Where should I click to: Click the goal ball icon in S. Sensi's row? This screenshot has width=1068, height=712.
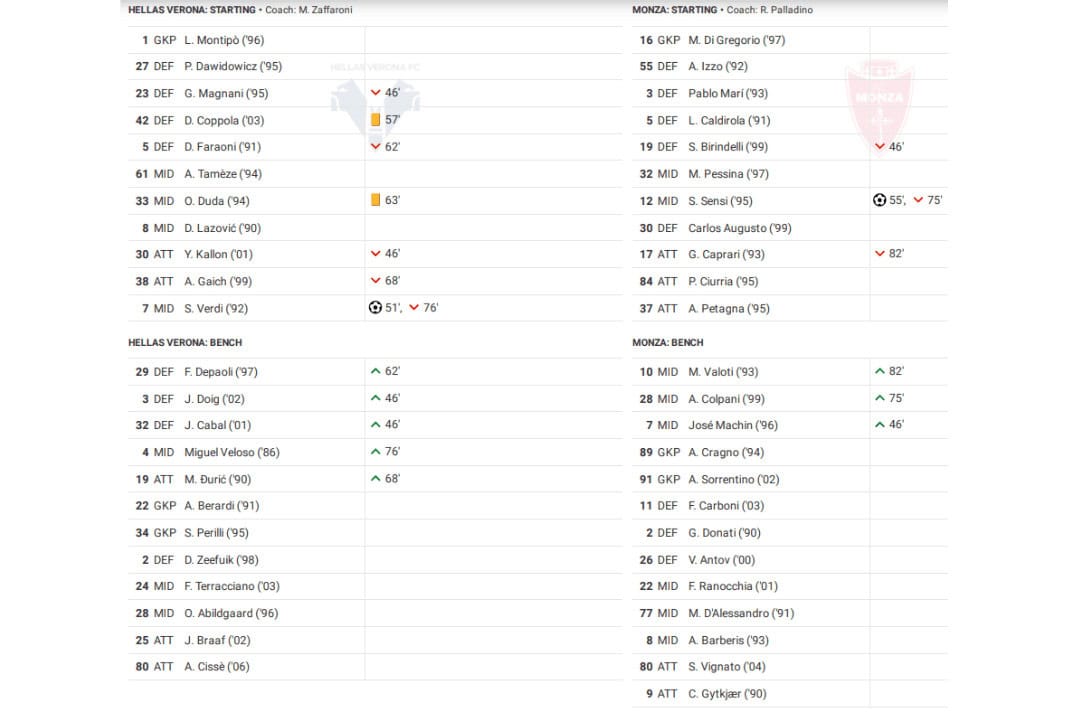point(879,200)
